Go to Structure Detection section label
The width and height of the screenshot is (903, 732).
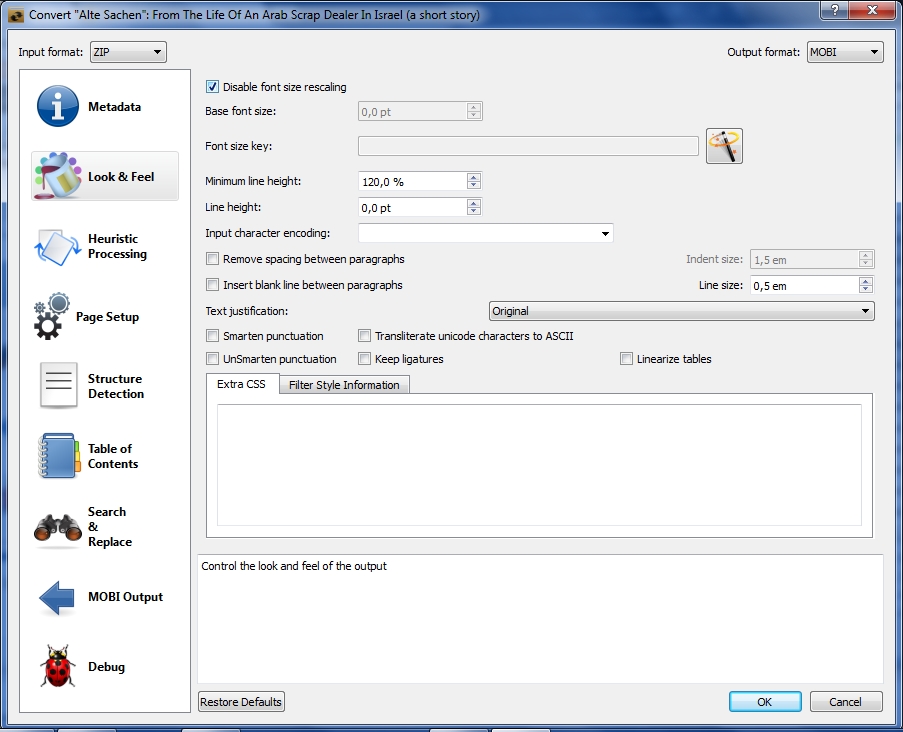(116, 386)
